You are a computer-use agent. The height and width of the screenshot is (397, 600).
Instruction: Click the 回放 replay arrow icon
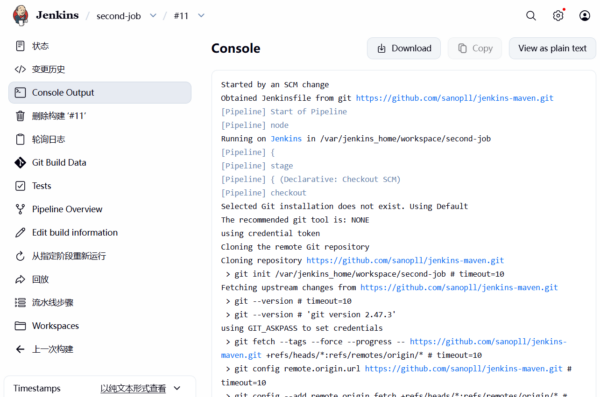click(20, 279)
